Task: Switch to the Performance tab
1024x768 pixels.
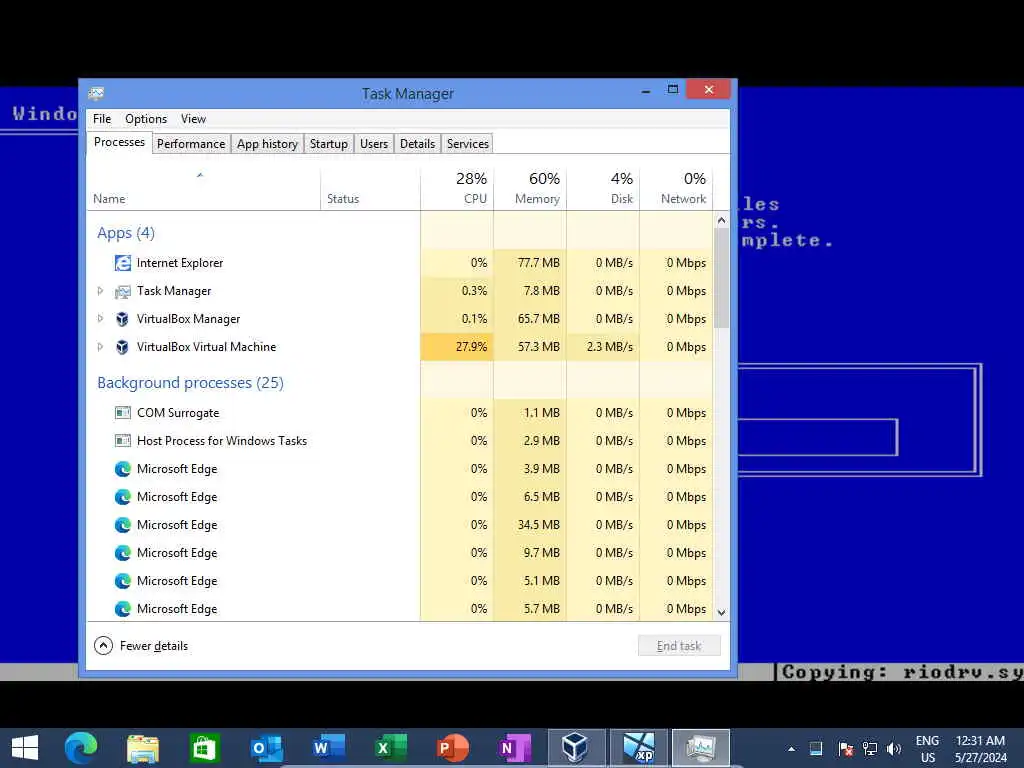Action: [191, 144]
